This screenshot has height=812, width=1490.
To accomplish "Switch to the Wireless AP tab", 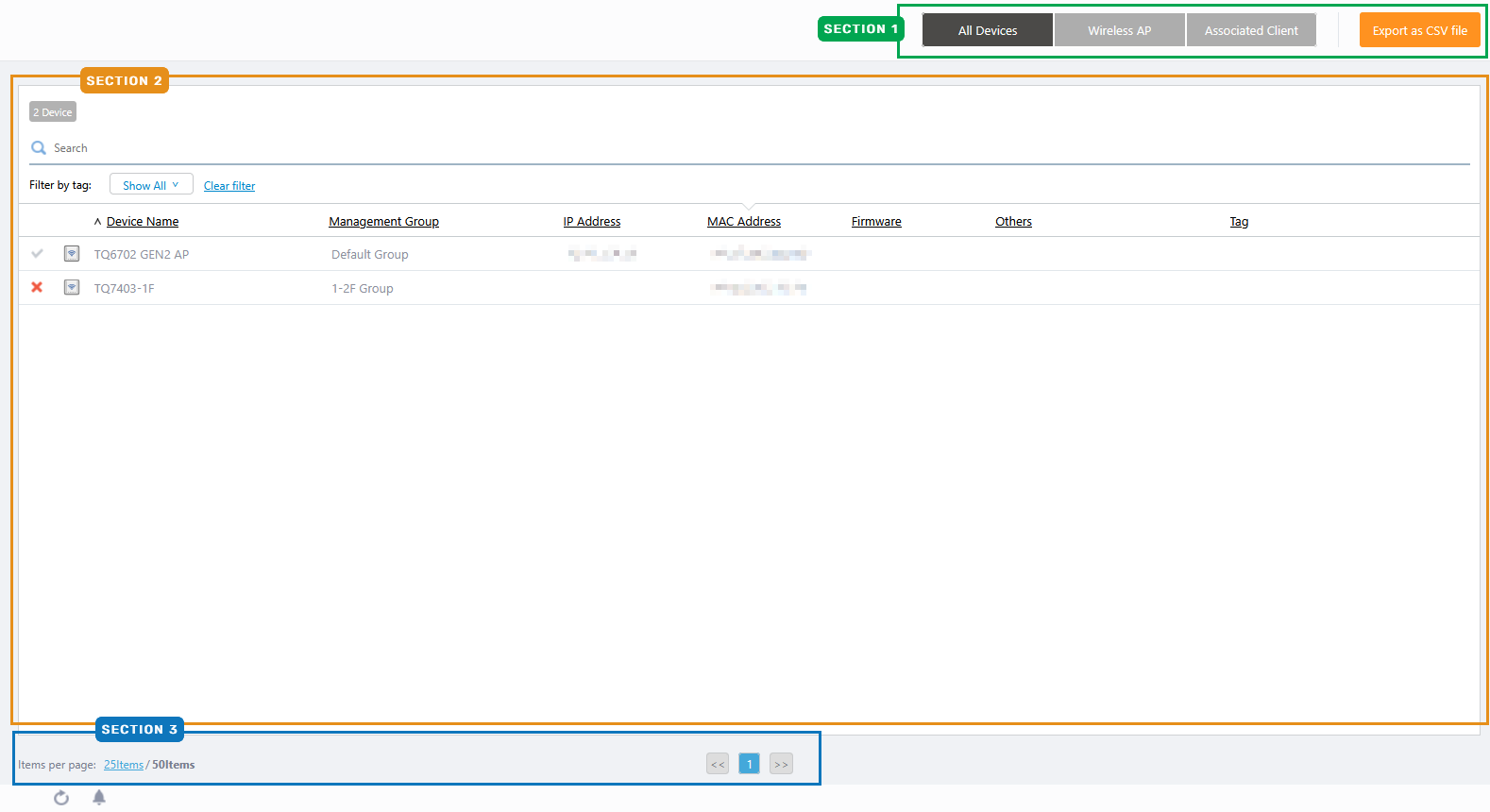I will (x=1119, y=30).
